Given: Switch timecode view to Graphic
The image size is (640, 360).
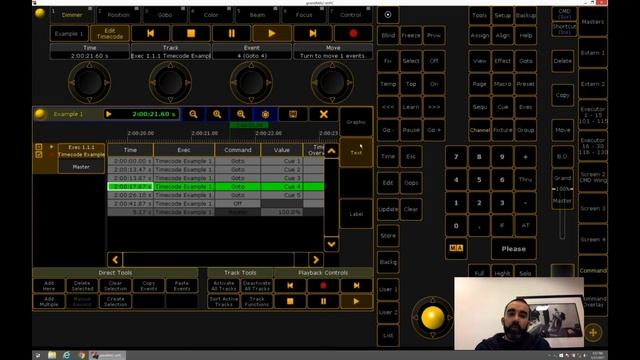Looking at the screenshot, I should (356, 122).
